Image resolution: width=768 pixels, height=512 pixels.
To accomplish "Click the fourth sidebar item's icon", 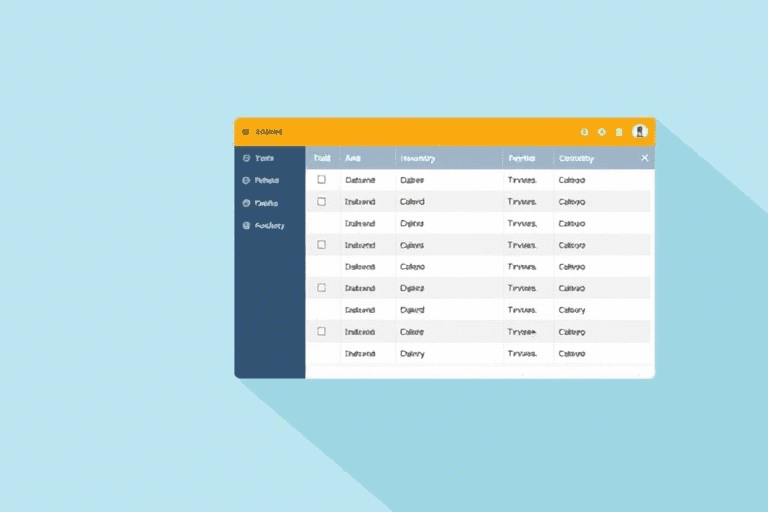I will 246,226.
